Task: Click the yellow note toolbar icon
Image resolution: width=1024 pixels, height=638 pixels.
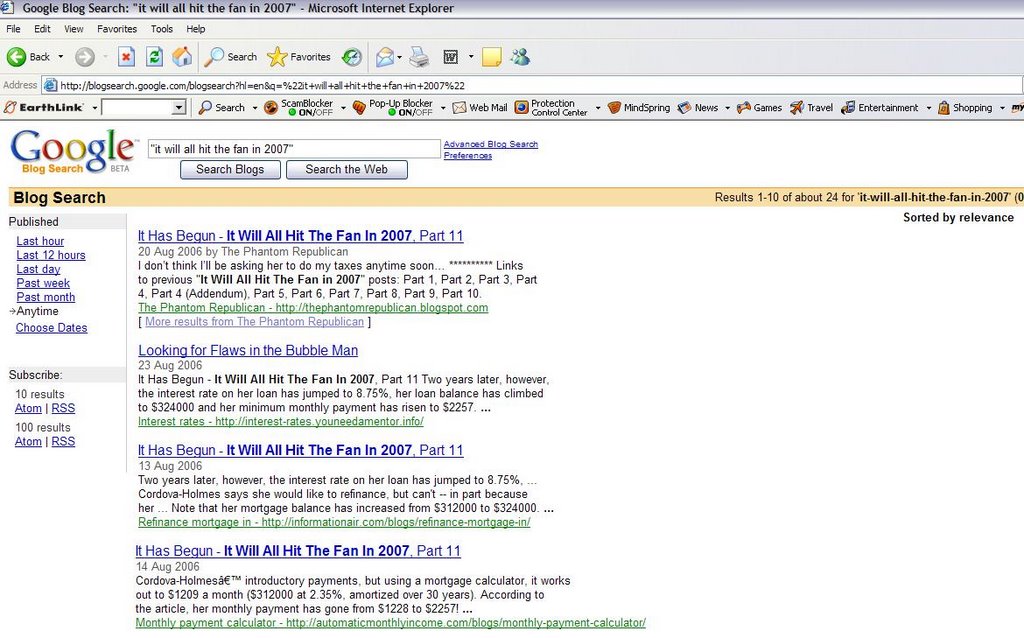Action: pyautogui.click(x=492, y=57)
